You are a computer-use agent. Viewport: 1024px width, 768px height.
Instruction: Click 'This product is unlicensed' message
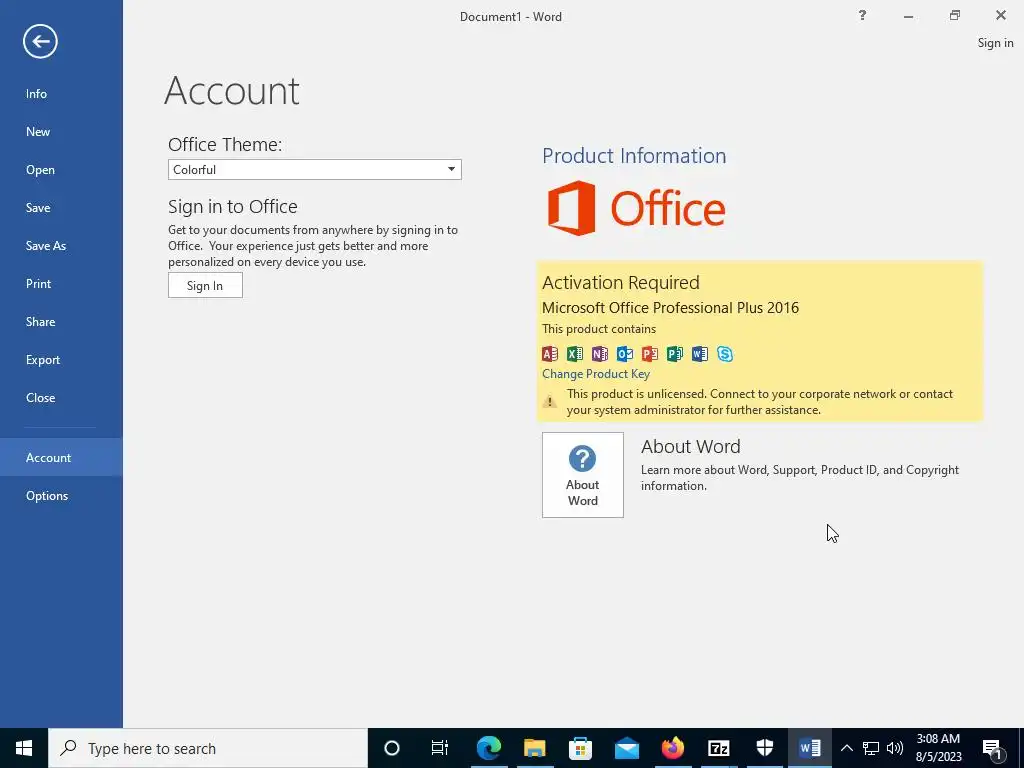pyautogui.click(x=760, y=402)
